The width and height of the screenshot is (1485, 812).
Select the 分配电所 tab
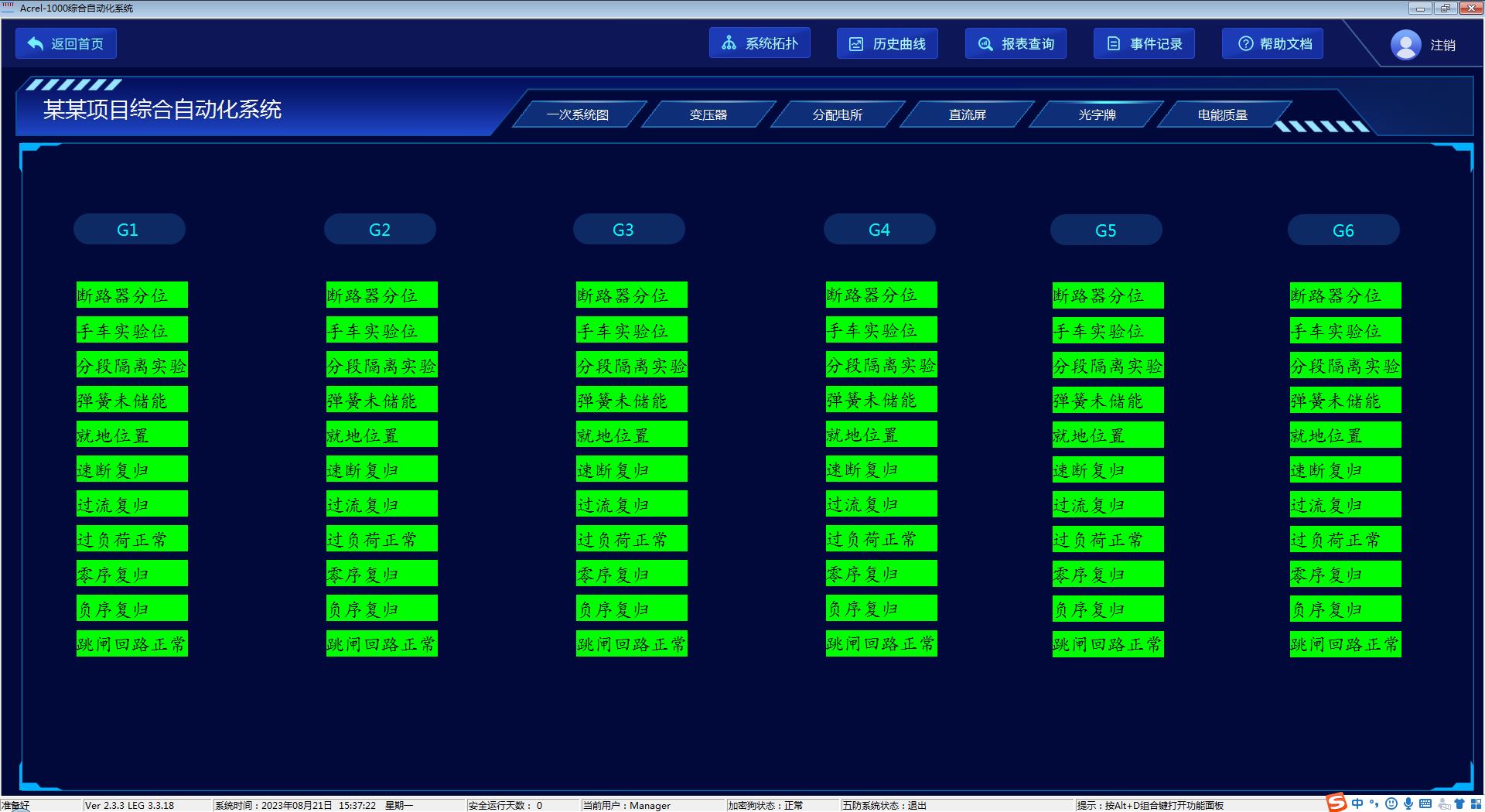[x=837, y=115]
